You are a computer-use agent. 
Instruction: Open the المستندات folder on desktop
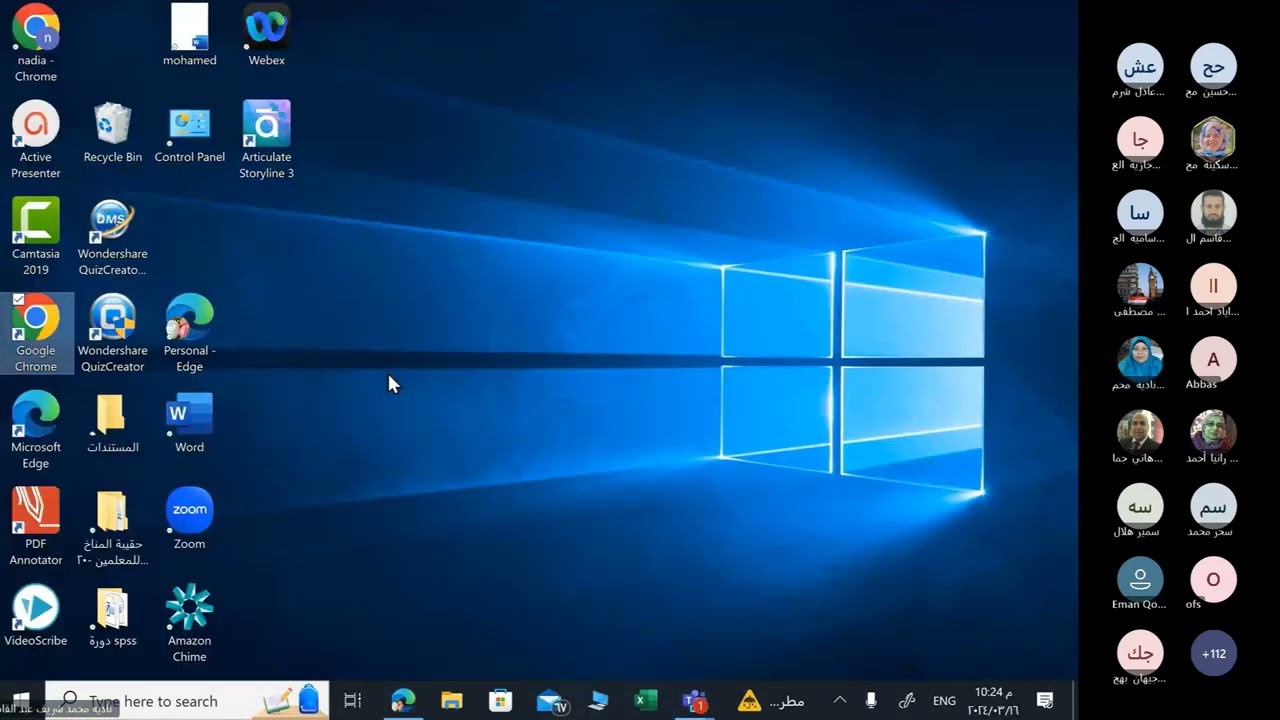(113, 423)
